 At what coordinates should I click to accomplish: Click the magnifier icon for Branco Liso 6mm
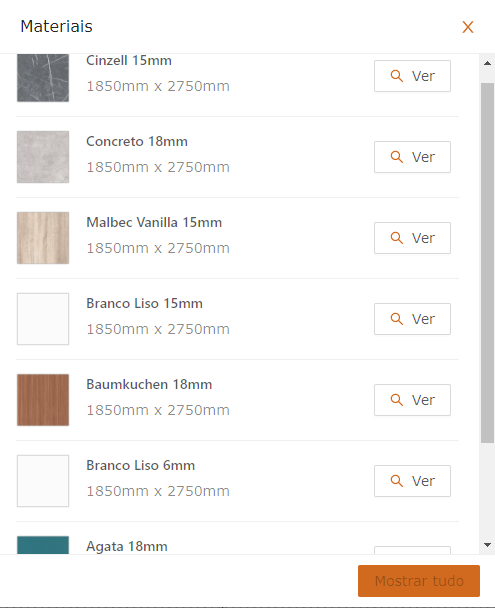coord(397,481)
